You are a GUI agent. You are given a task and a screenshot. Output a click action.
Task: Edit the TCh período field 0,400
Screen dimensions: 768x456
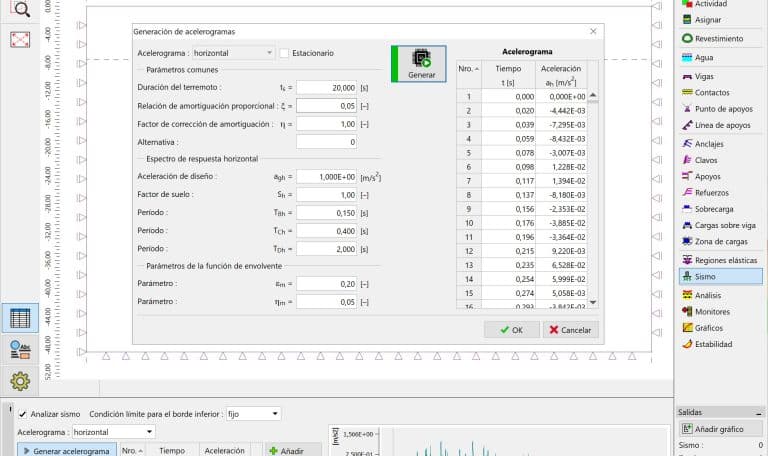pos(327,231)
